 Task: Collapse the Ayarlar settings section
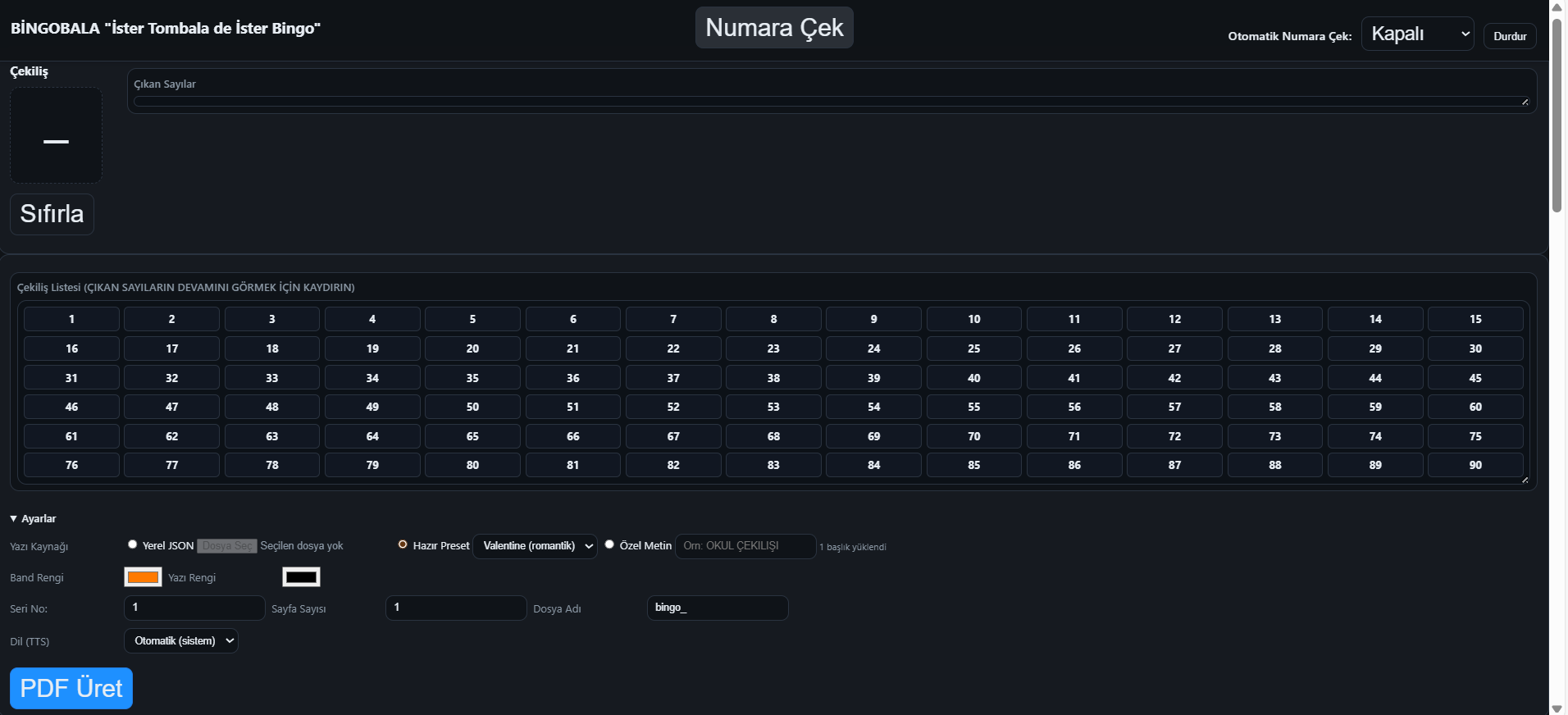[33, 519]
